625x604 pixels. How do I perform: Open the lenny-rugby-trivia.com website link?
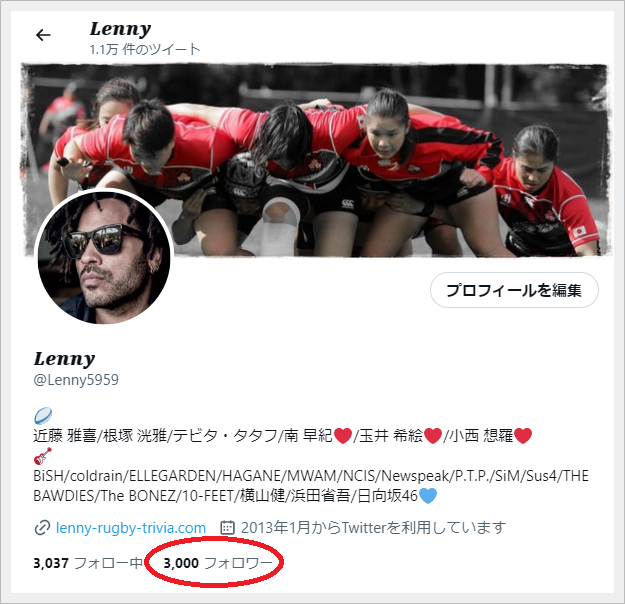[x=131, y=527]
